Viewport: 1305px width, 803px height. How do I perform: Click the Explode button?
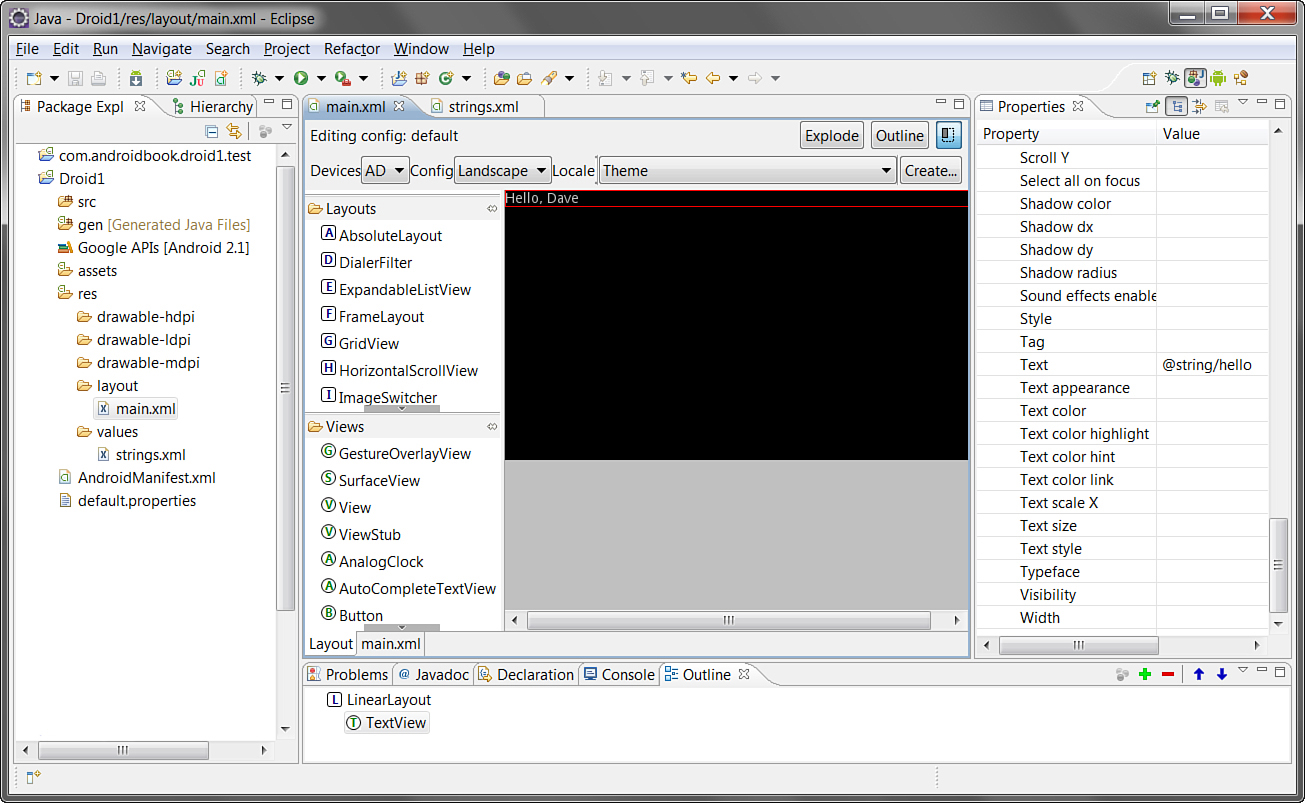pos(832,135)
